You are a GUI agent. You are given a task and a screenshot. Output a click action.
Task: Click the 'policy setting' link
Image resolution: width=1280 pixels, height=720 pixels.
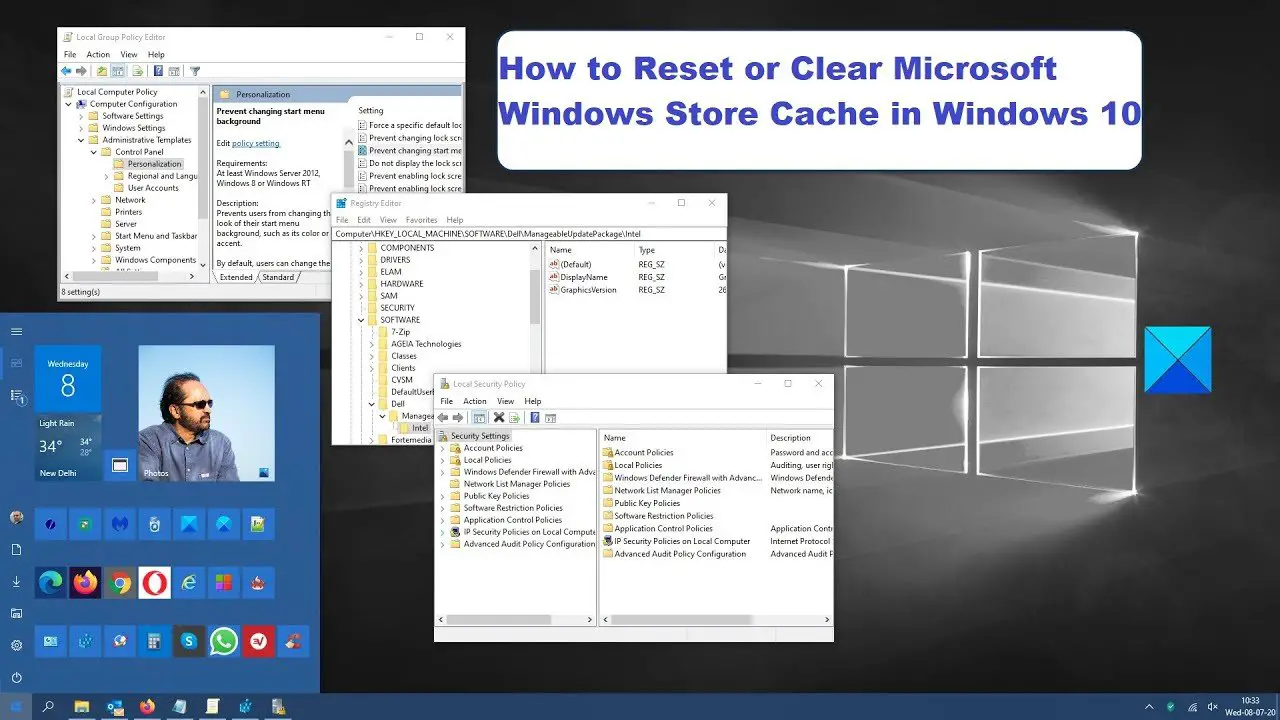point(256,144)
